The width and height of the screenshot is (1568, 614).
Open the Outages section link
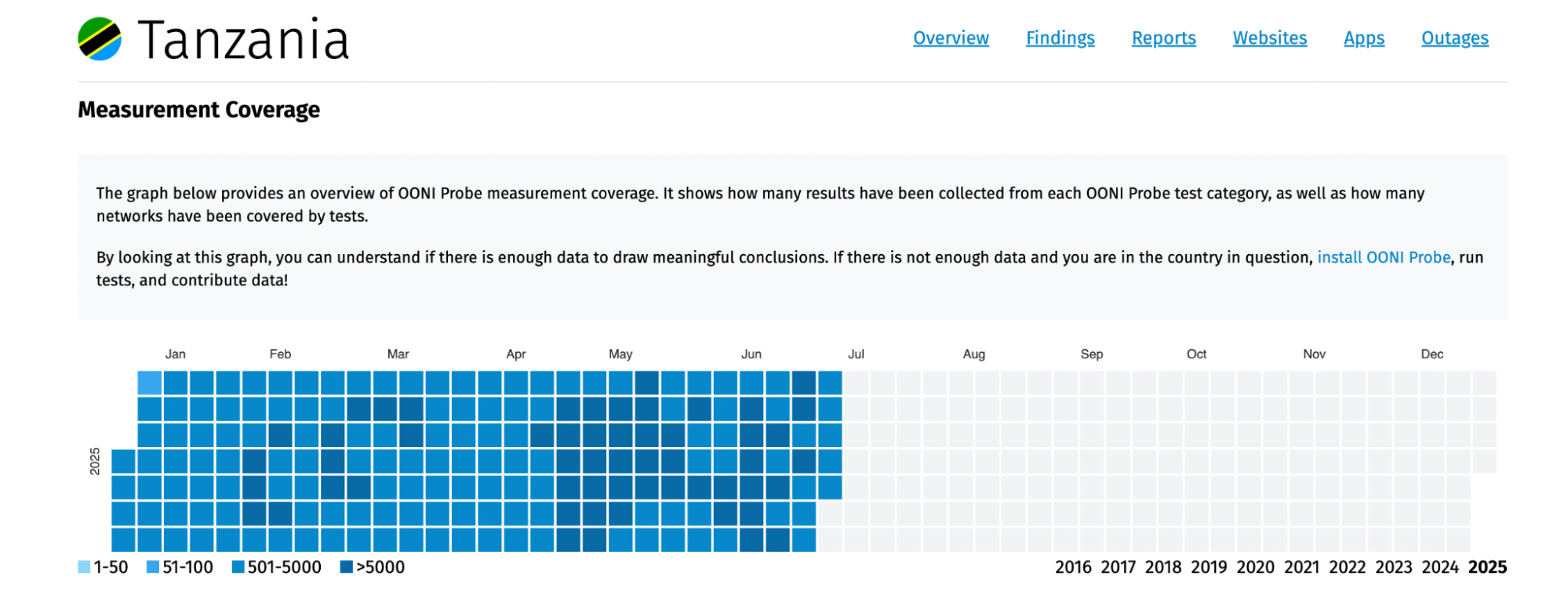pyautogui.click(x=1454, y=38)
